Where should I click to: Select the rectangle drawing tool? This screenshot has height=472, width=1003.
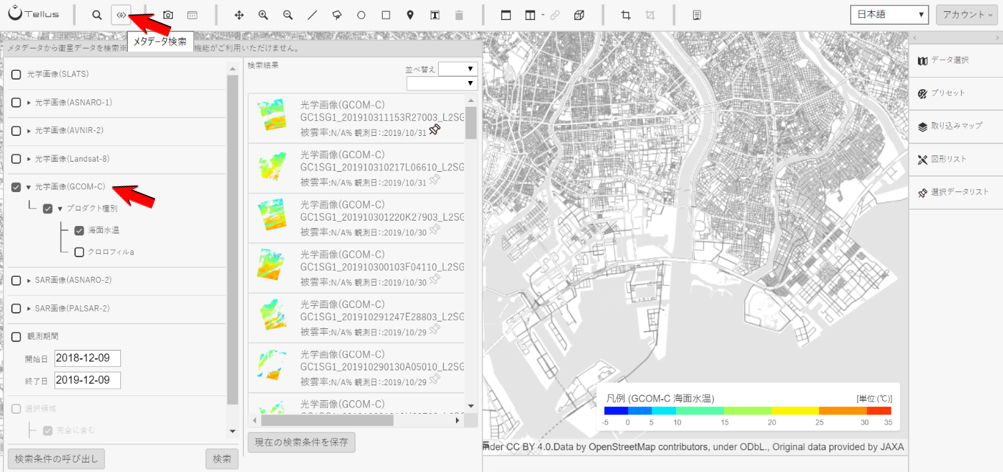(x=386, y=15)
